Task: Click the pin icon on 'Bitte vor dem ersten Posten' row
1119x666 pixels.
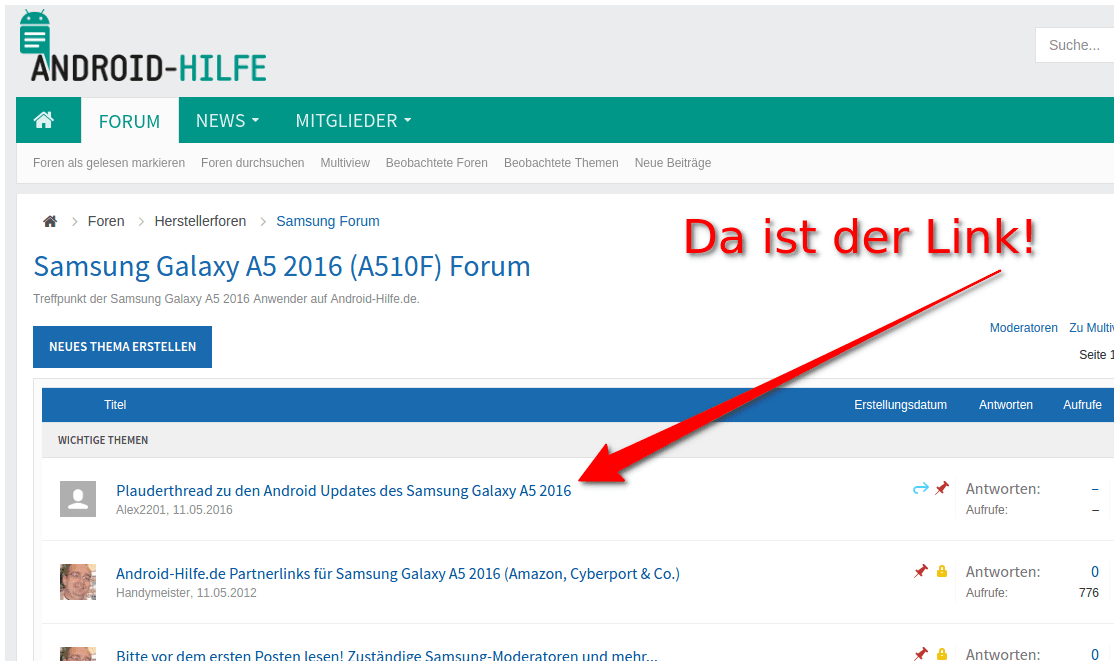Action: click(x=921, y=654)
